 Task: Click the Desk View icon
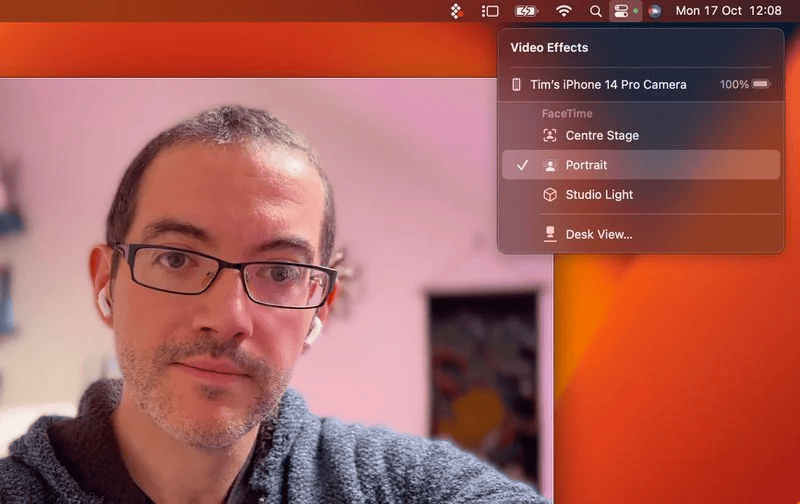[x=550, y=234]
